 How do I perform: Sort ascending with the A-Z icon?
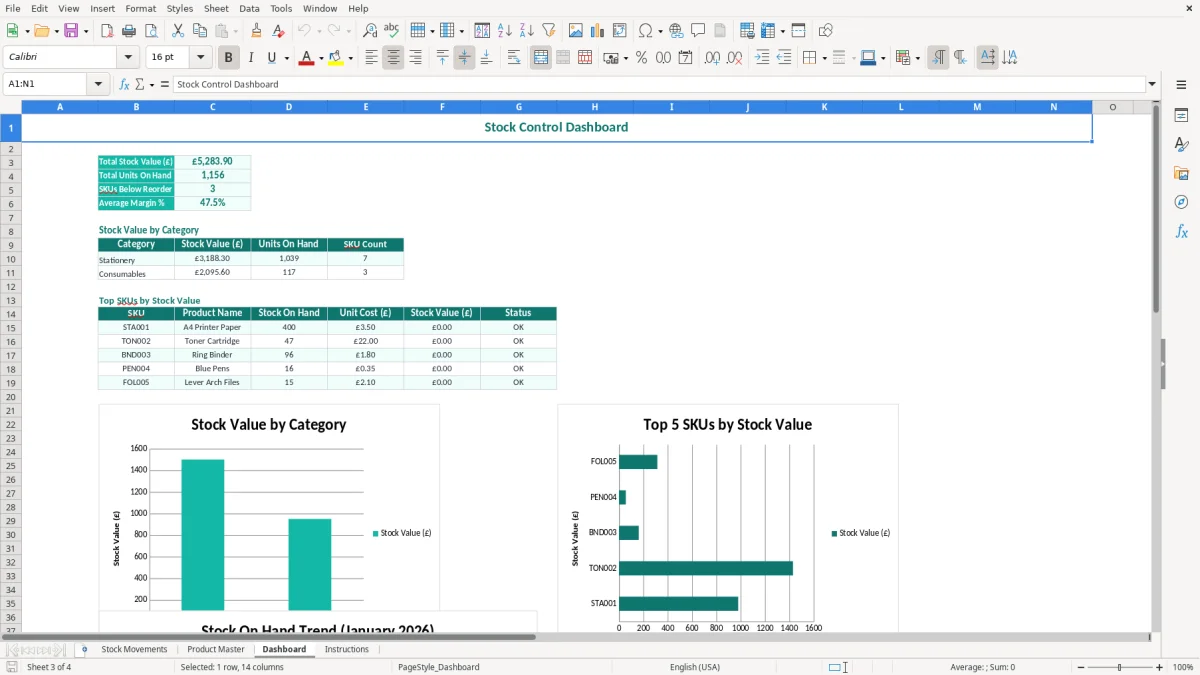pos(504,31)
